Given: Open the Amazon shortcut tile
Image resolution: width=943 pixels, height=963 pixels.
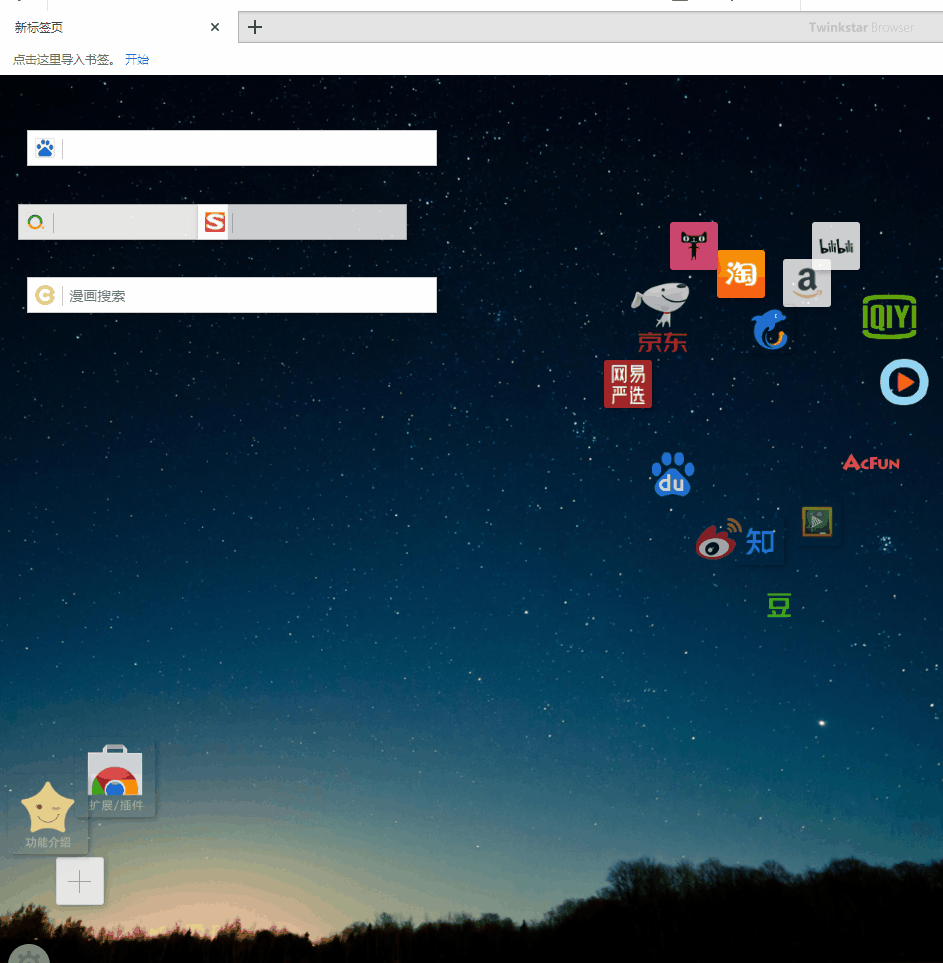Looking at the screenshot, I should pos(807,283).
